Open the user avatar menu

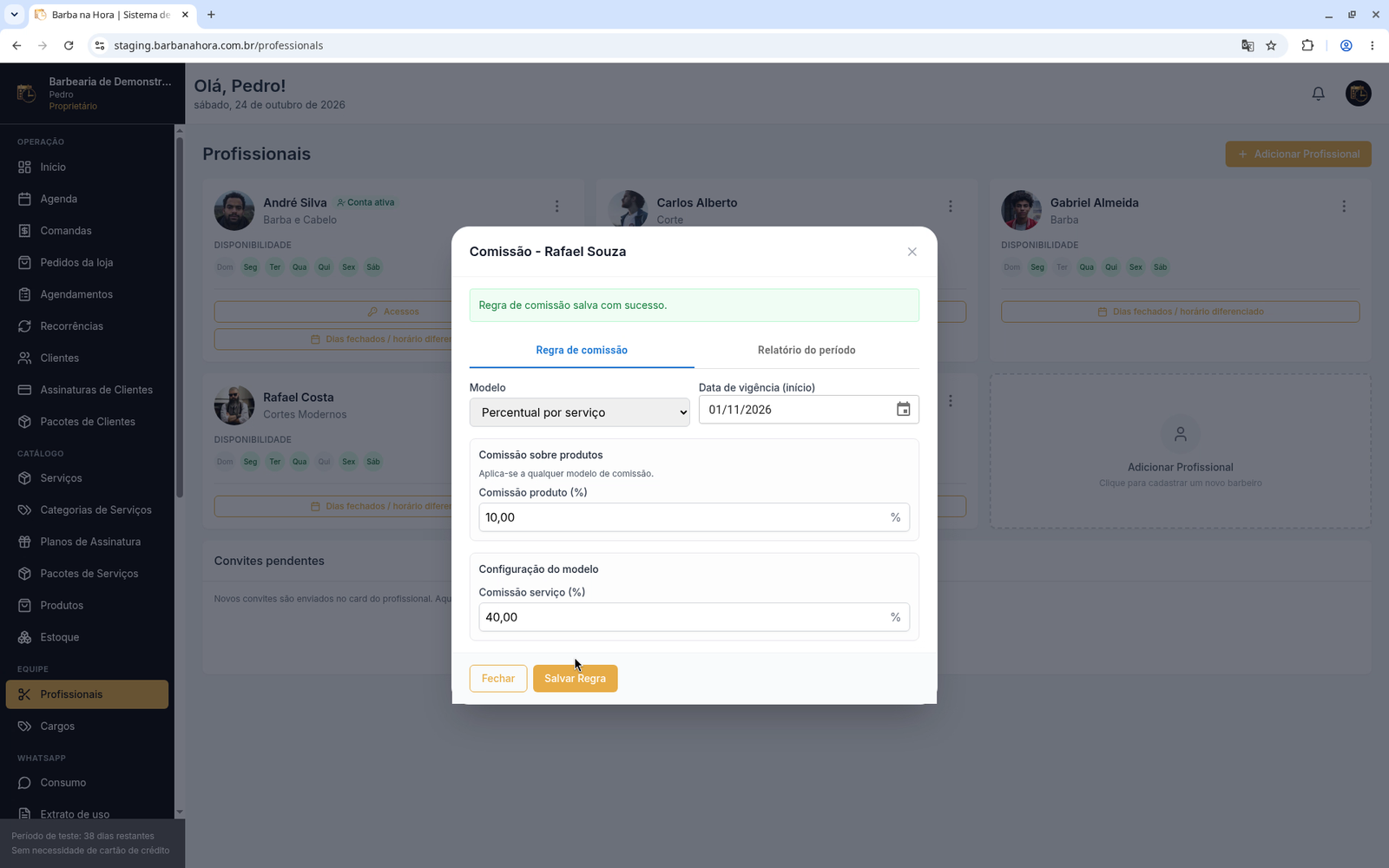(x=1358, y=93)
